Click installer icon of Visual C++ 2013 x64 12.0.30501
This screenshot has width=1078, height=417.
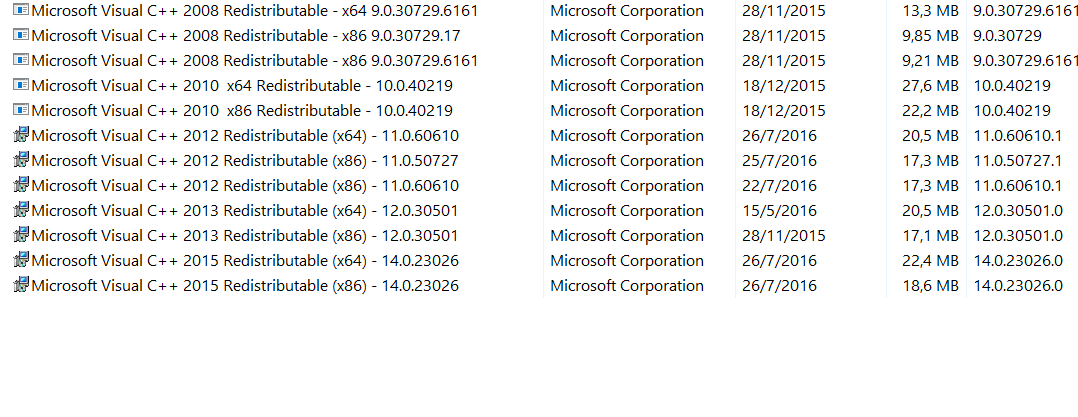coord(21,210)
